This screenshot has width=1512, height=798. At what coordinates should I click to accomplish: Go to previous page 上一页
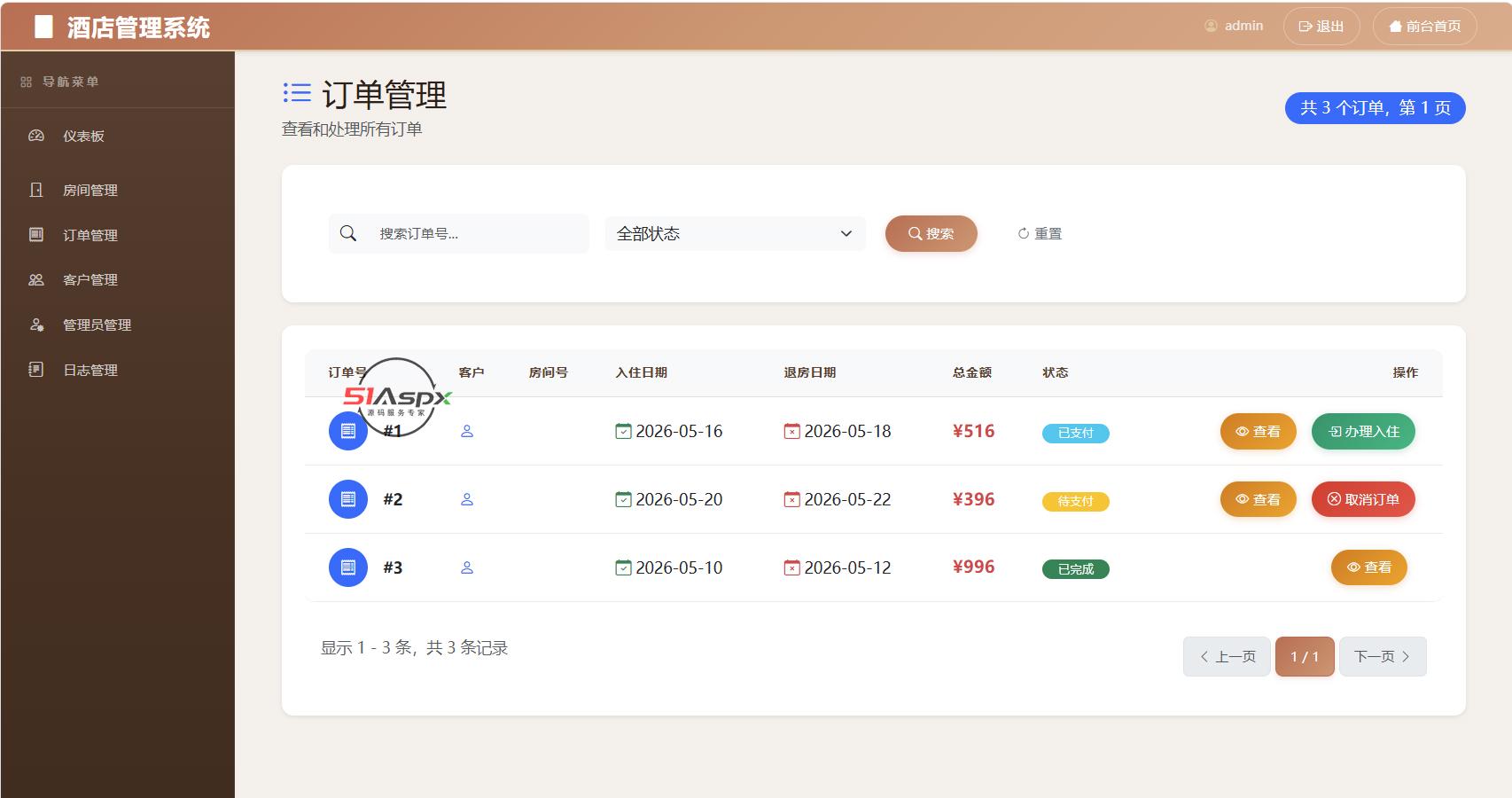pos(1227,656)
